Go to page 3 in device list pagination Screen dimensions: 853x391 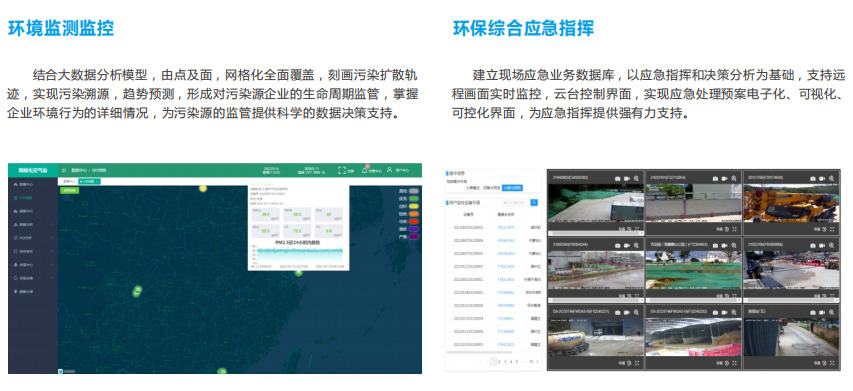(505, 362)
